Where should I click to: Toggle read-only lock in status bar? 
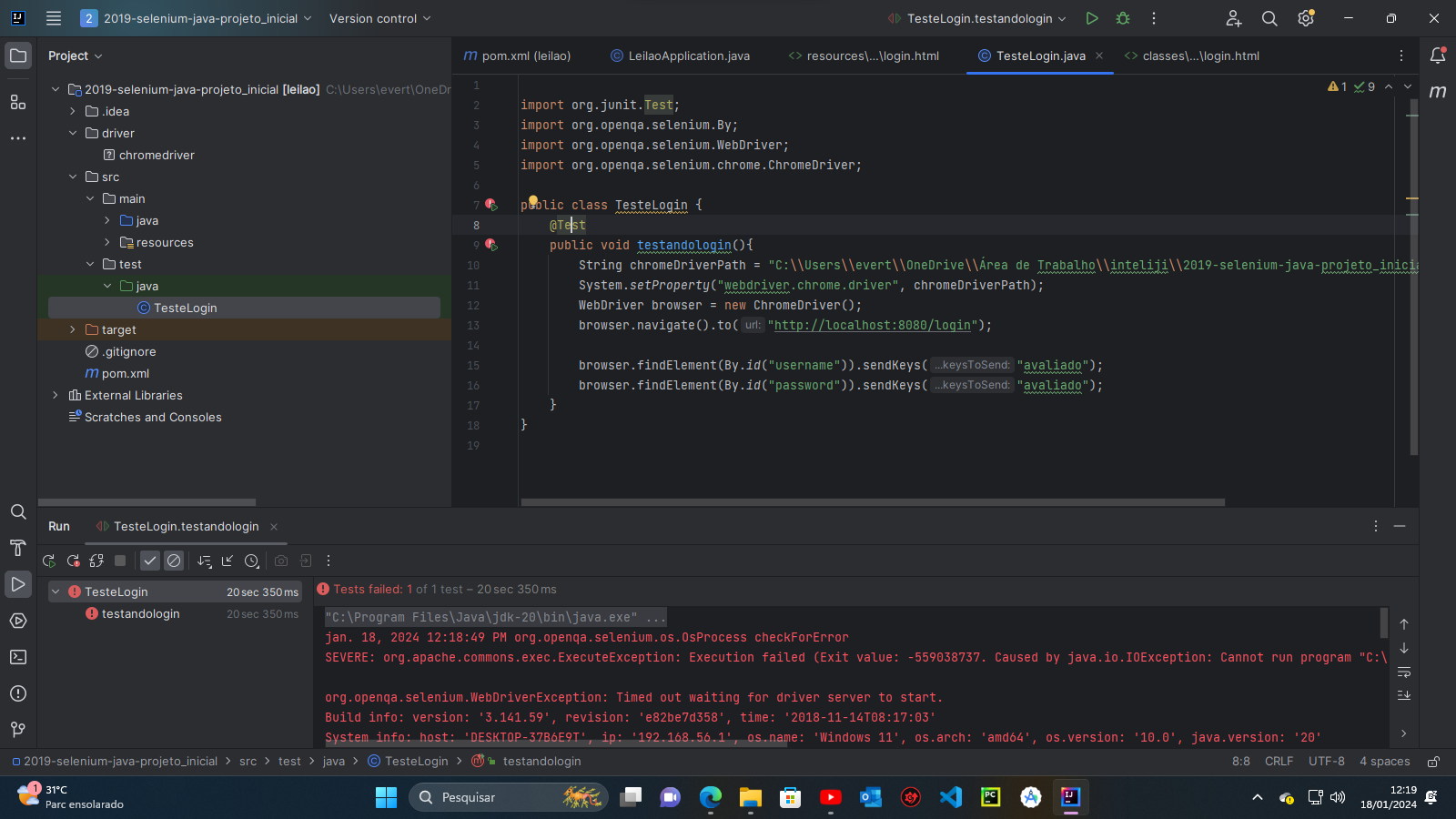1433,762
